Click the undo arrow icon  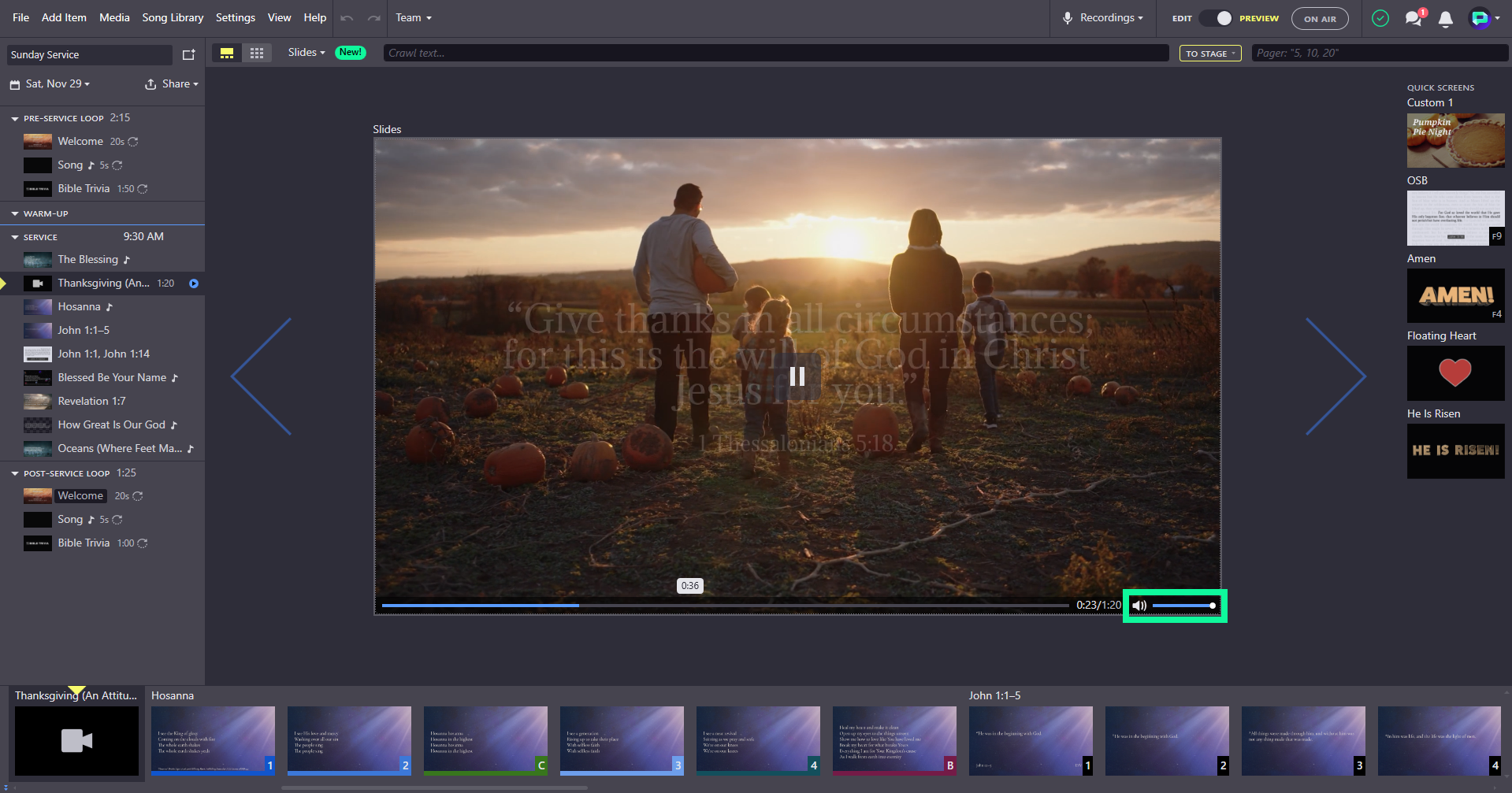(347, 18)
